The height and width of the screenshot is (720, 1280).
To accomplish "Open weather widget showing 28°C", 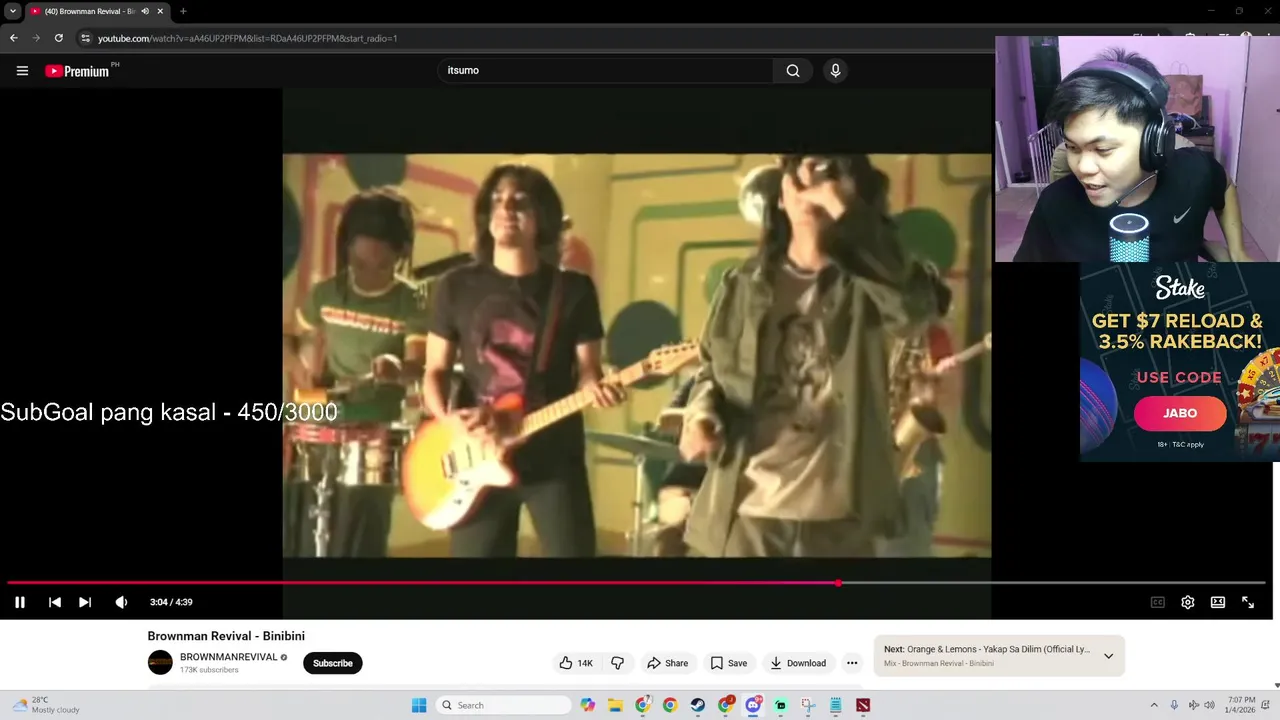I will pyautogui.click(x=45, y=705).
